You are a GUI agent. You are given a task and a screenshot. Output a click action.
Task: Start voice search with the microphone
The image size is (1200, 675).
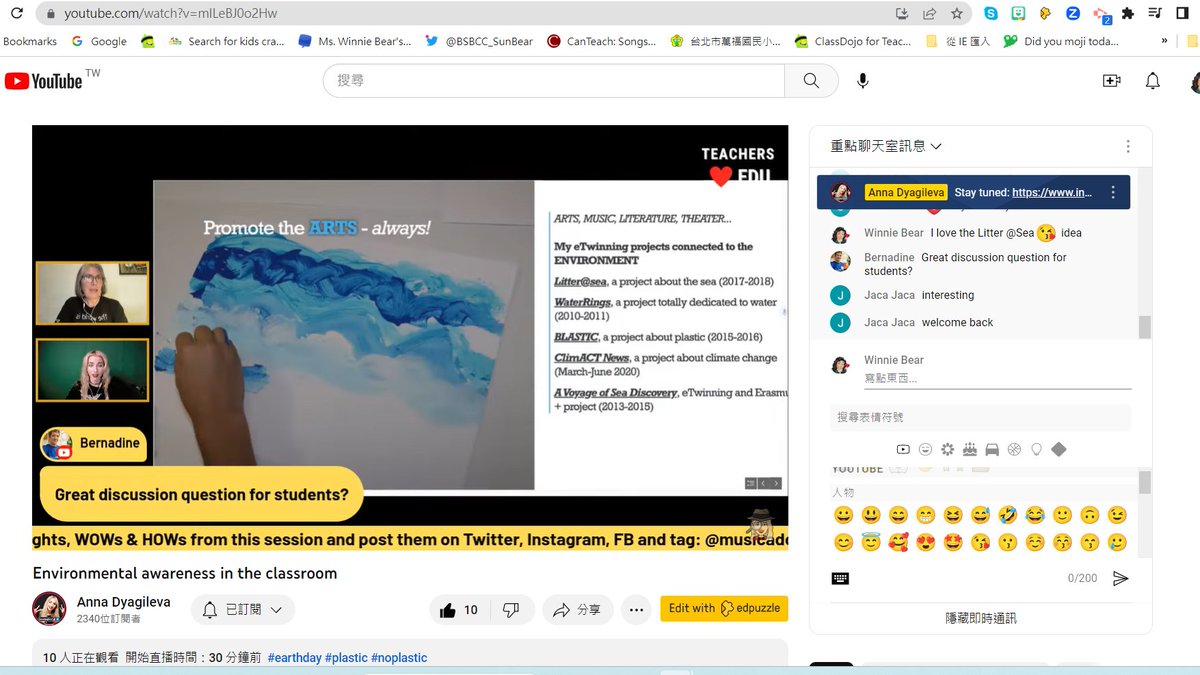(x=863, y=81)
